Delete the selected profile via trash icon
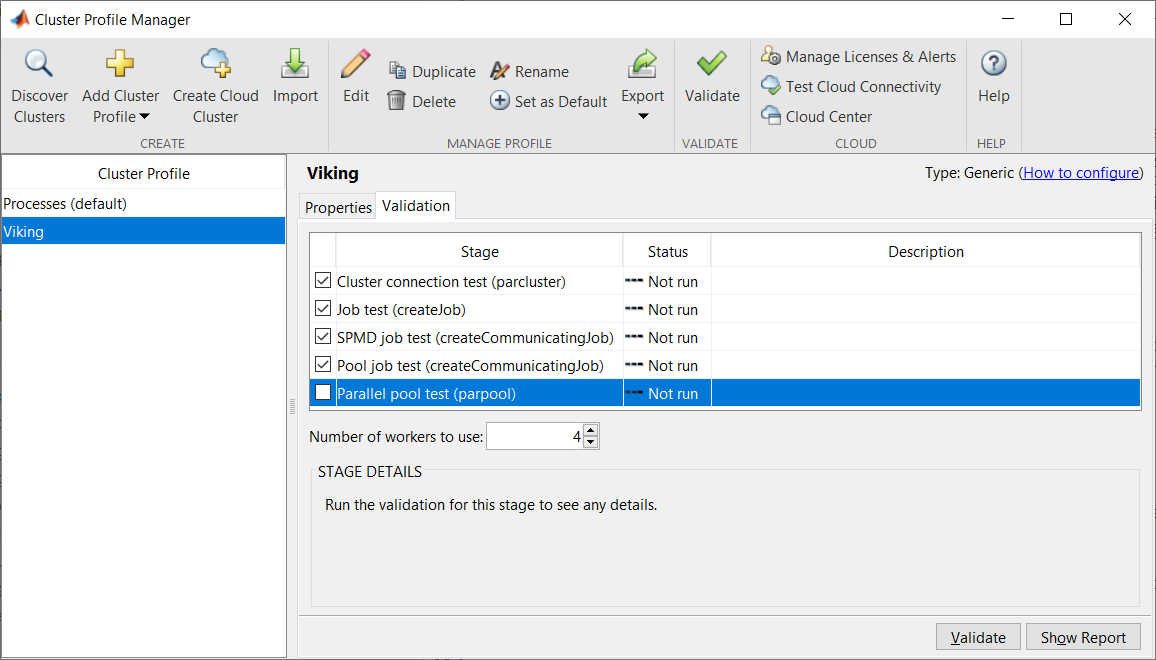Screen dimensions: 1156x660 click(x=397, y=101)
